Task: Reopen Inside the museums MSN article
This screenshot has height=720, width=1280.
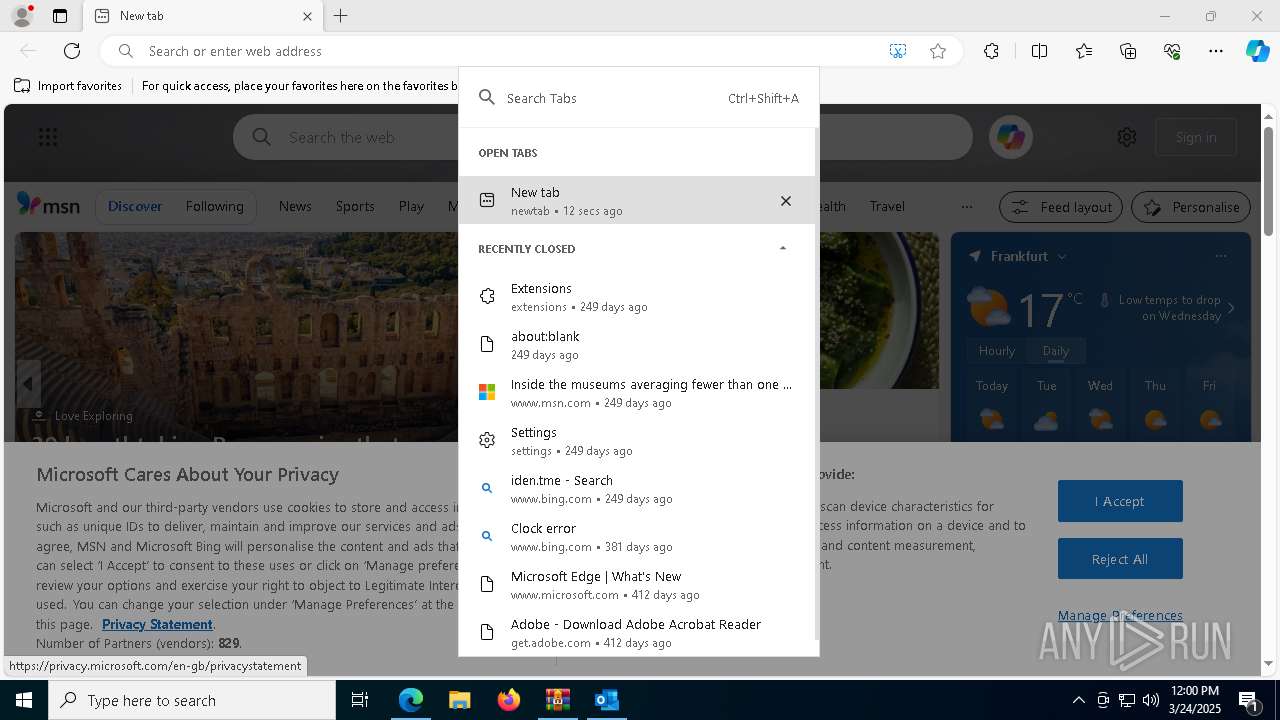Action: coord(637,393)
